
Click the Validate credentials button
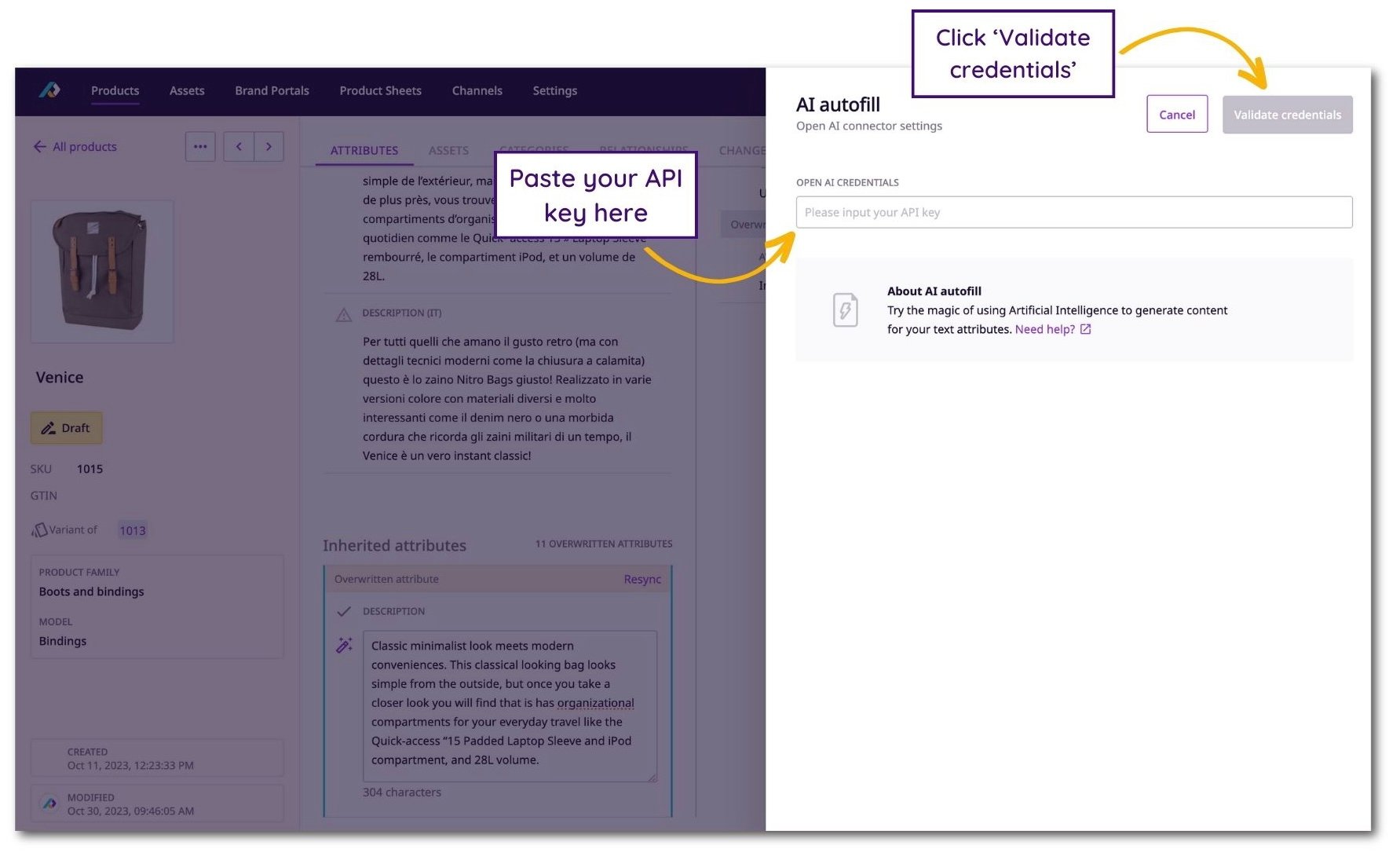(1287, 114)
